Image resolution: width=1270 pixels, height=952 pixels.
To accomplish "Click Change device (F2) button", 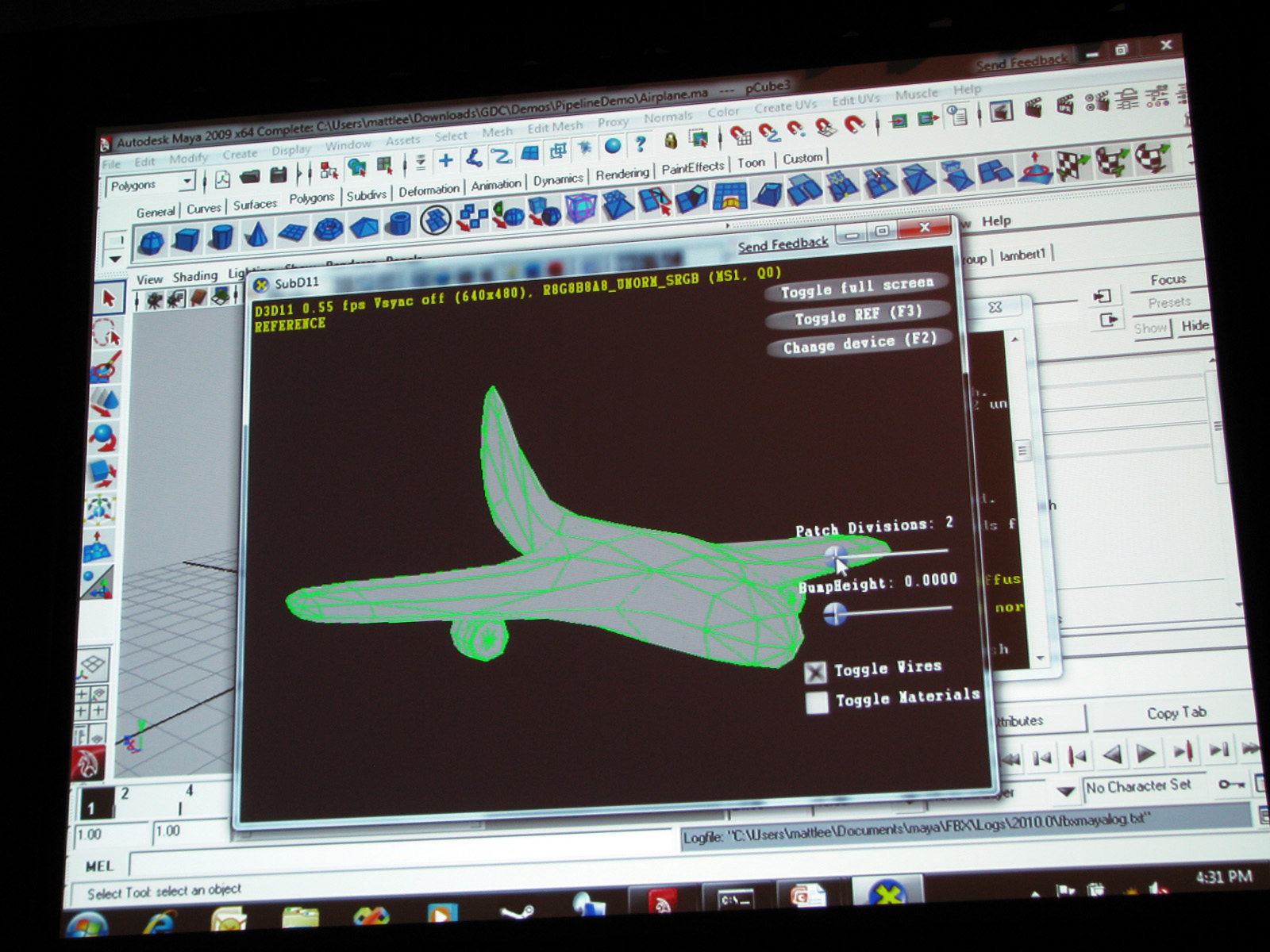I will pos(860,343).
